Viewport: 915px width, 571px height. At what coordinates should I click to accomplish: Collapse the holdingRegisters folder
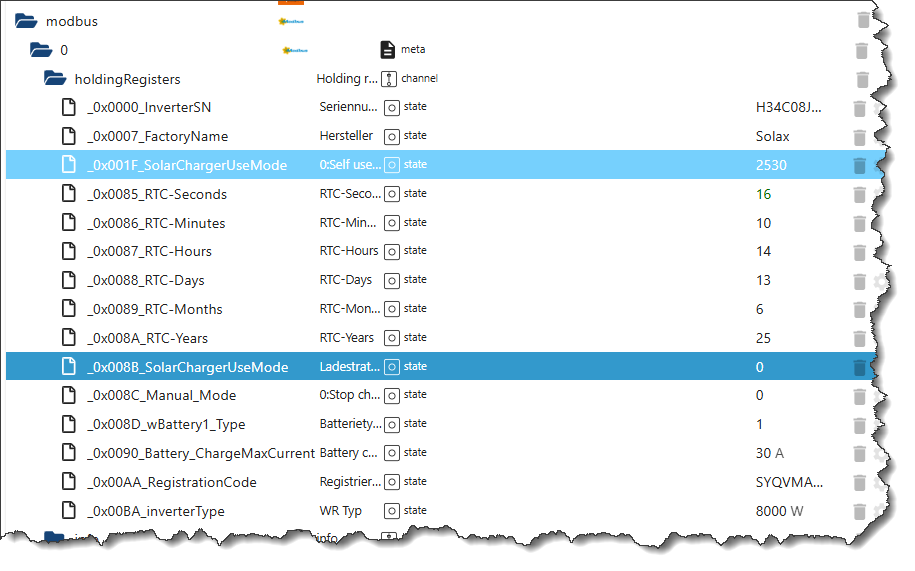pyautogui.click(x=55, y=79)
